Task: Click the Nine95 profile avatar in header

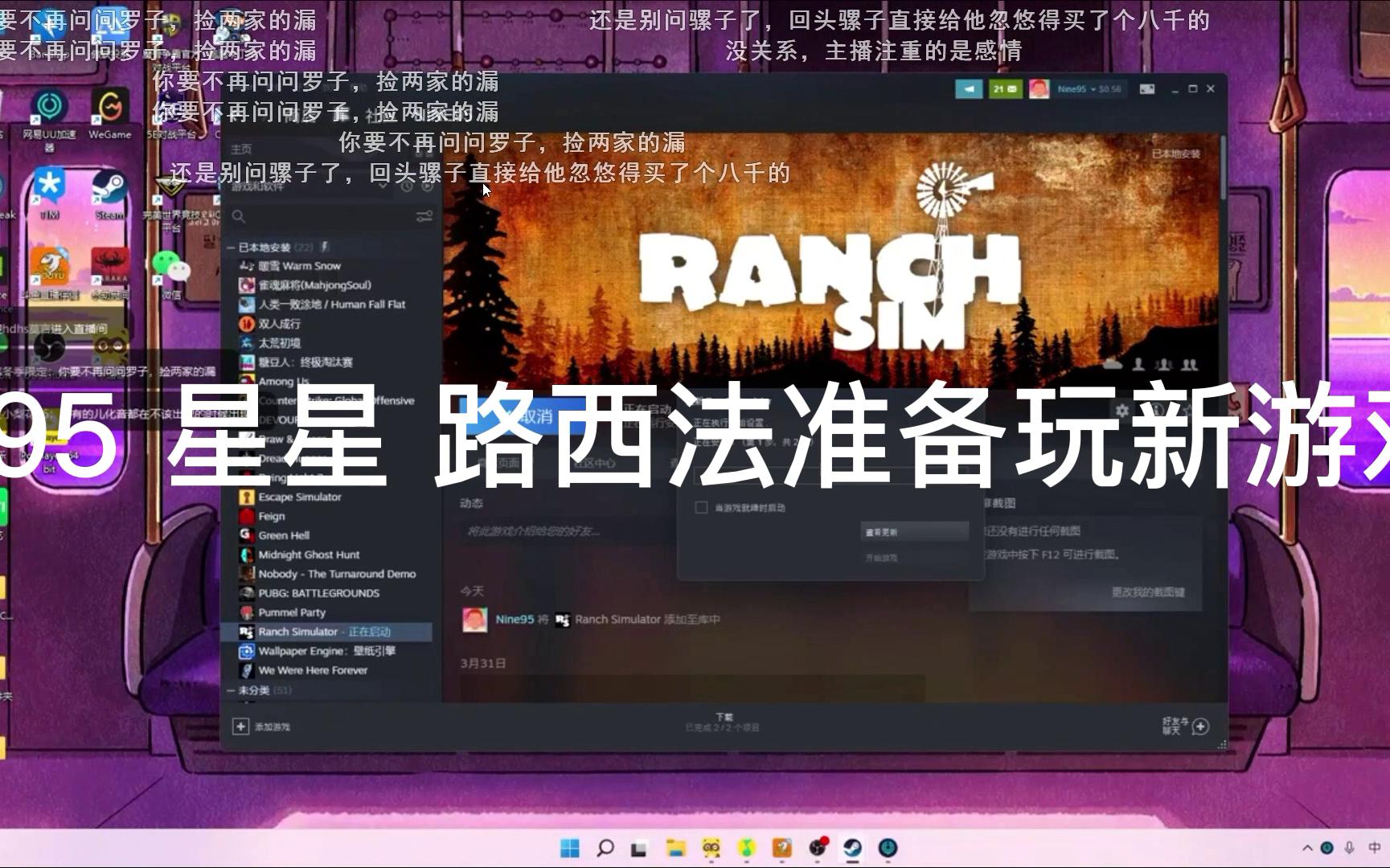Action: pos(1039,89)
